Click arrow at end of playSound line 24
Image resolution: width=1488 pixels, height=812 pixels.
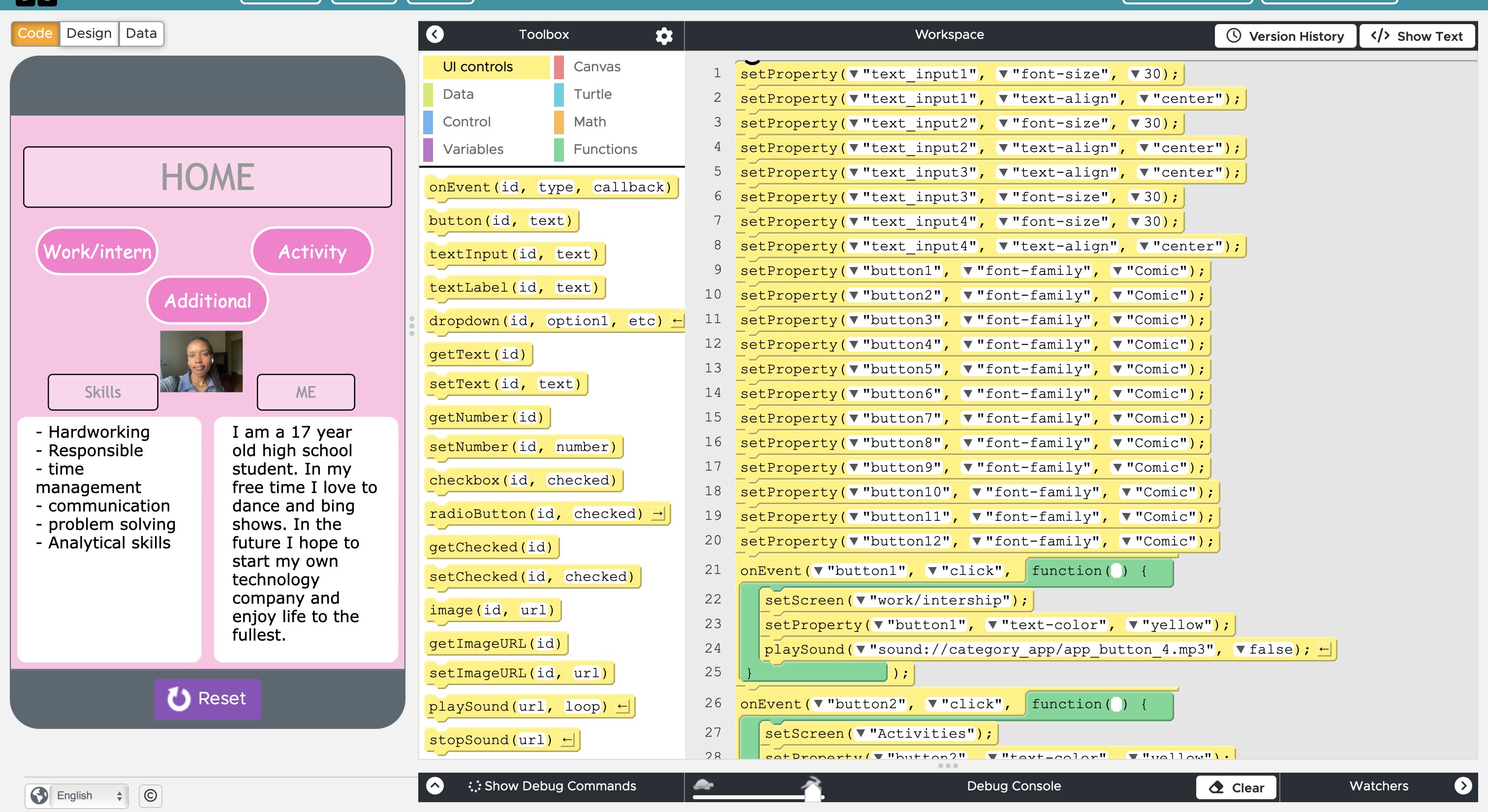1324,650
